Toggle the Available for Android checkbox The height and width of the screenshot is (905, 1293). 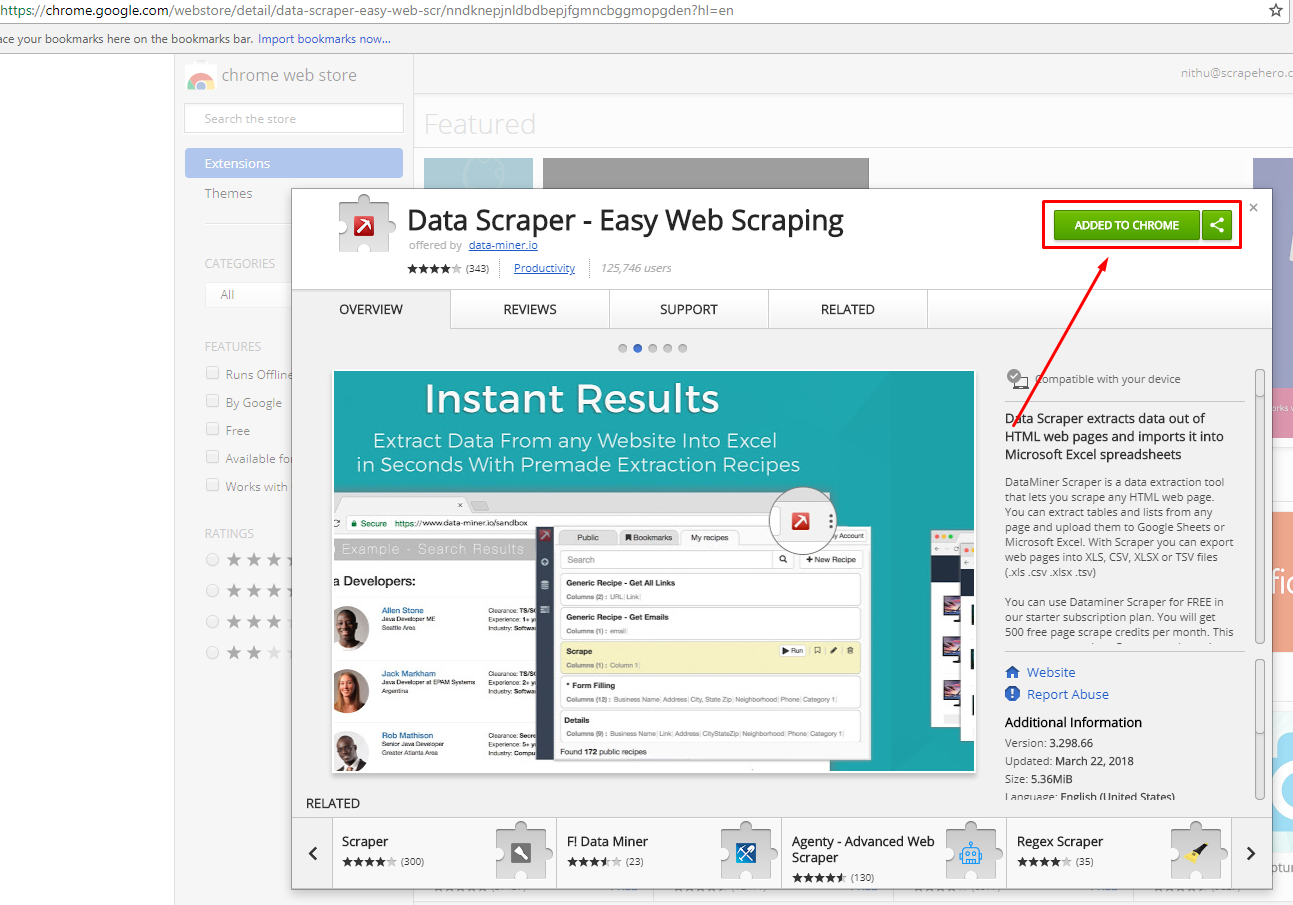tap(212, 457)
